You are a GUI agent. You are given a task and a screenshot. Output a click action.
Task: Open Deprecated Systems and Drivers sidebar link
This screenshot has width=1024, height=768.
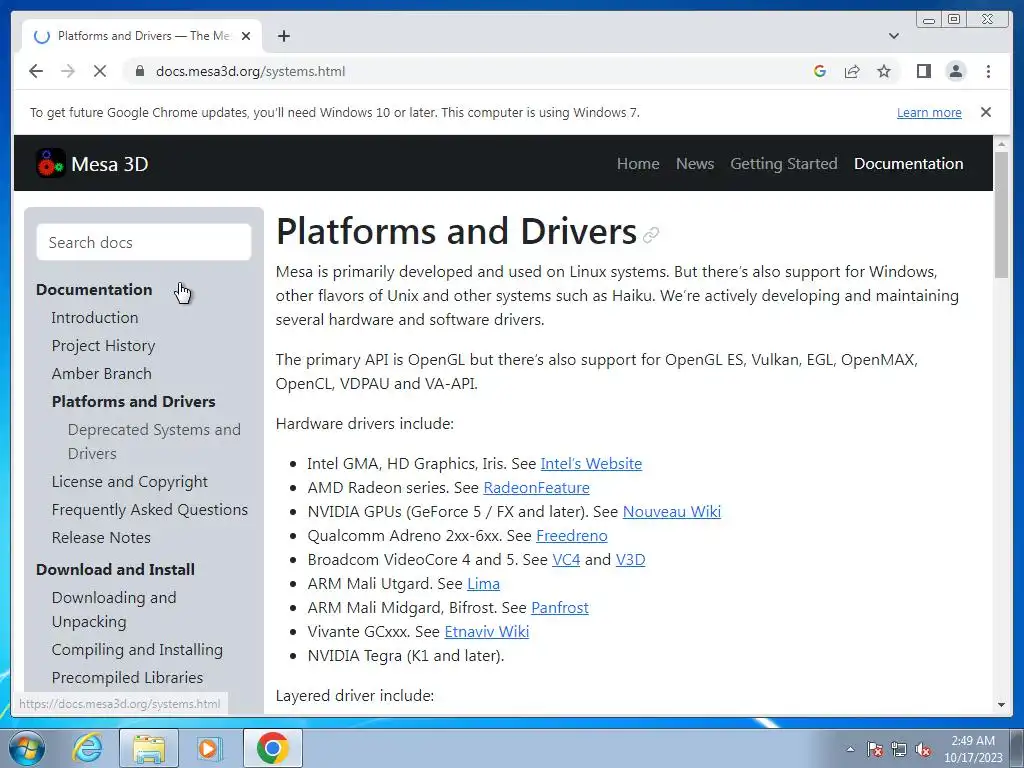154,441
